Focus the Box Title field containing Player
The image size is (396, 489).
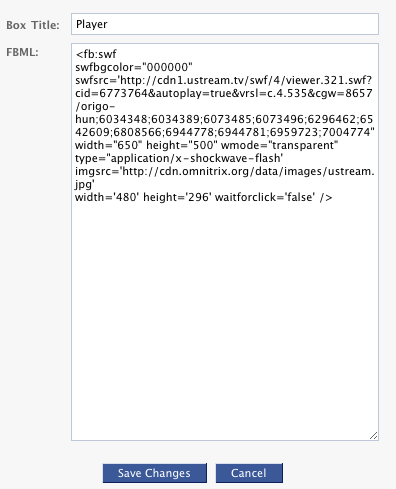(225, 24)
